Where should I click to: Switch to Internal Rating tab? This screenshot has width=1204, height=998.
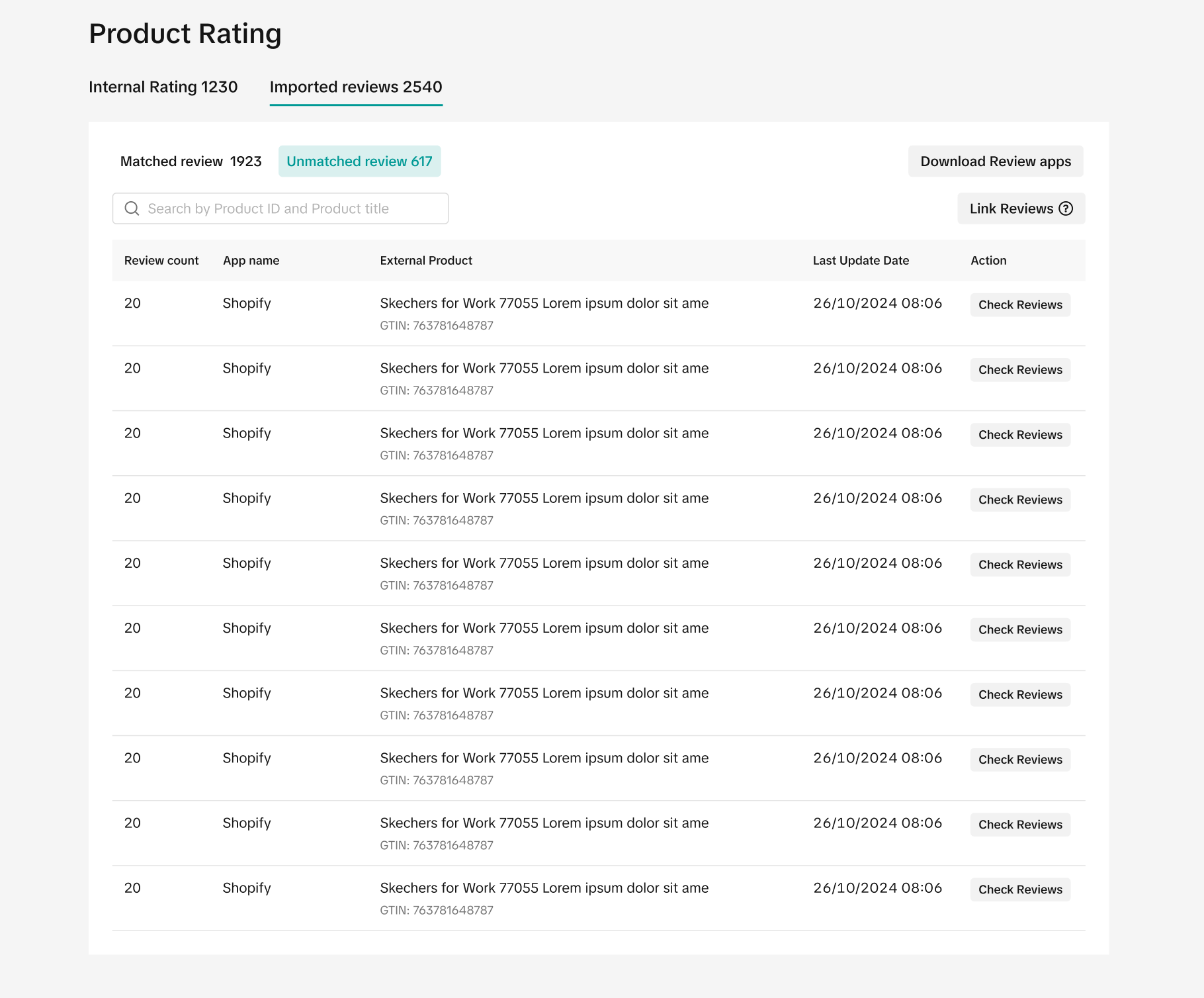pyautogui.click(x=163, y=87)
